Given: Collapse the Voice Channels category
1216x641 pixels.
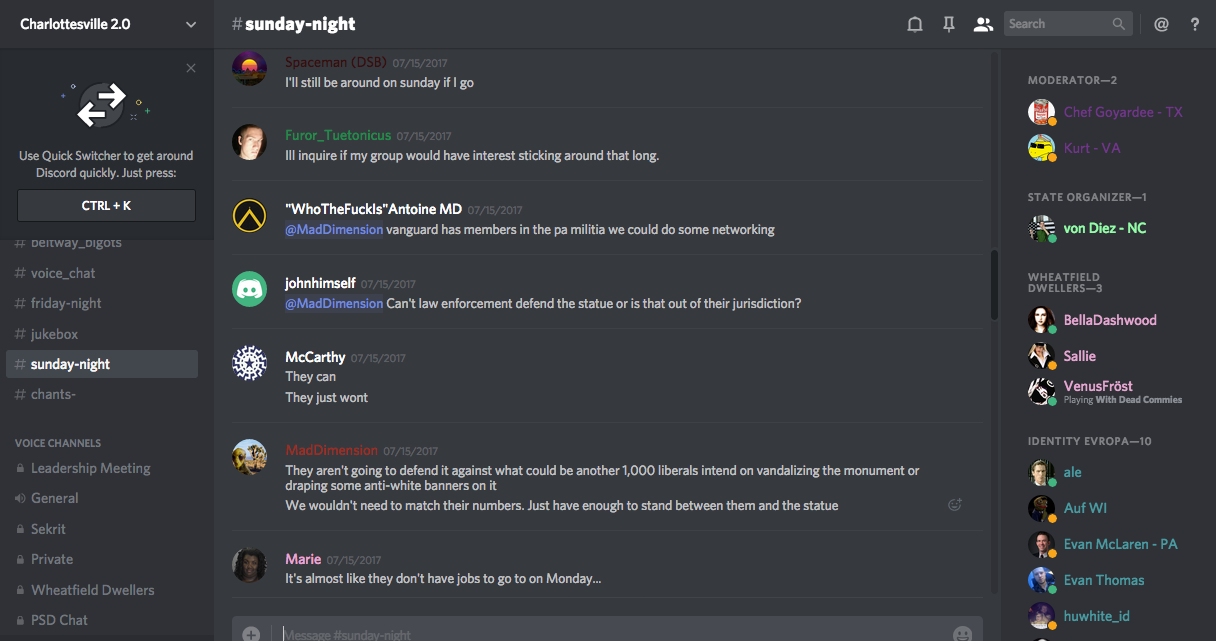Looking at the screenshot, I should pos(58,443).
